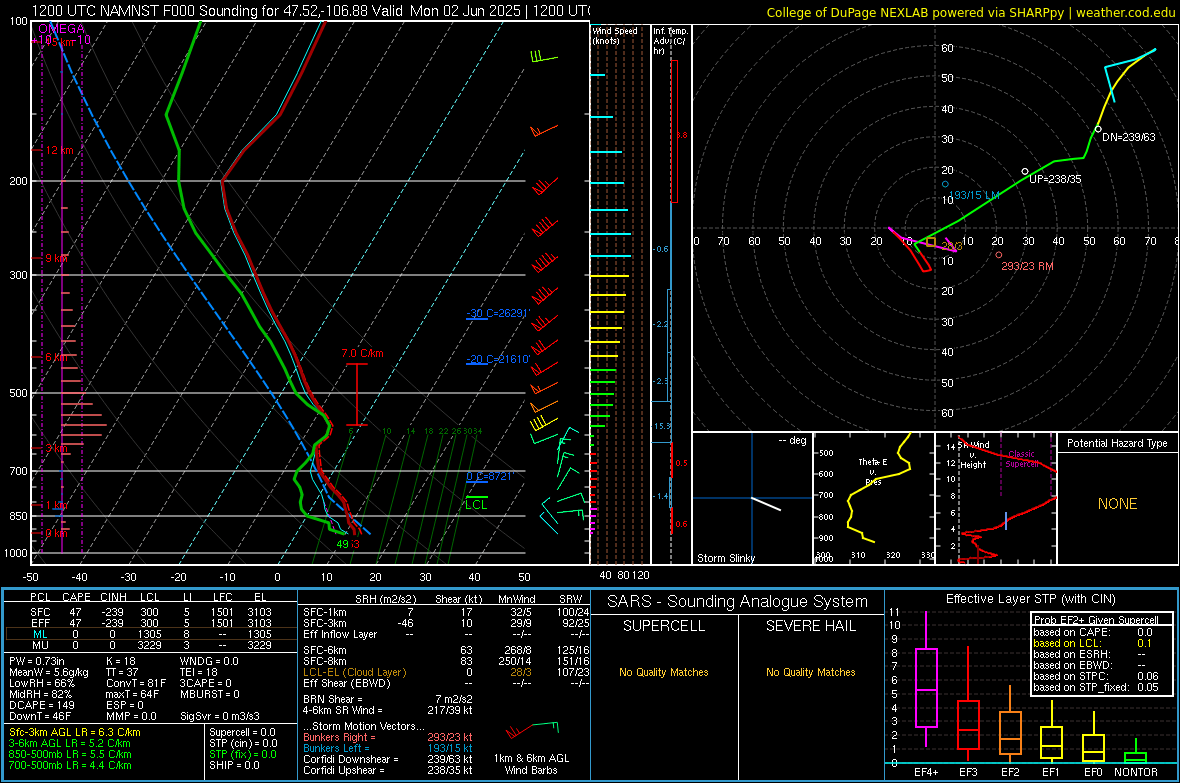The image size is (1180, 783).
Task: Click the Supercell = 0.0 composite value
Action: click(x=242, y=732)
